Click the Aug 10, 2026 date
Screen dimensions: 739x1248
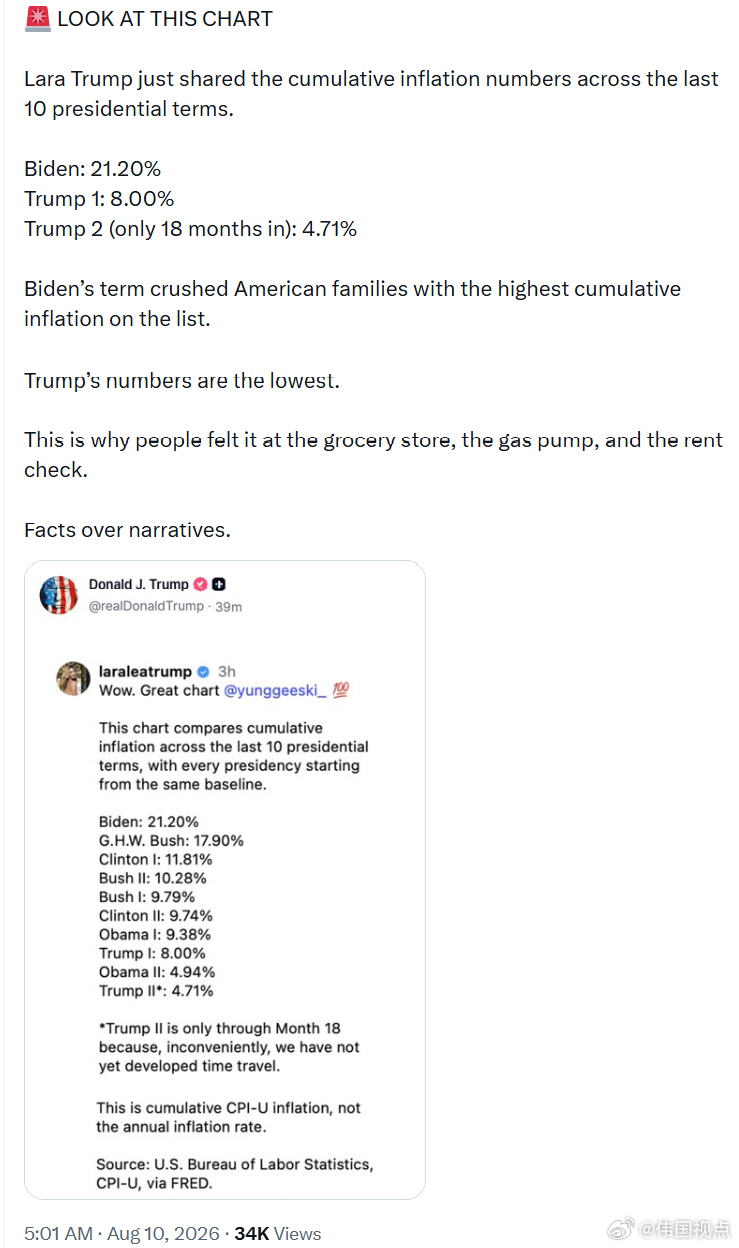[163, 1233]
